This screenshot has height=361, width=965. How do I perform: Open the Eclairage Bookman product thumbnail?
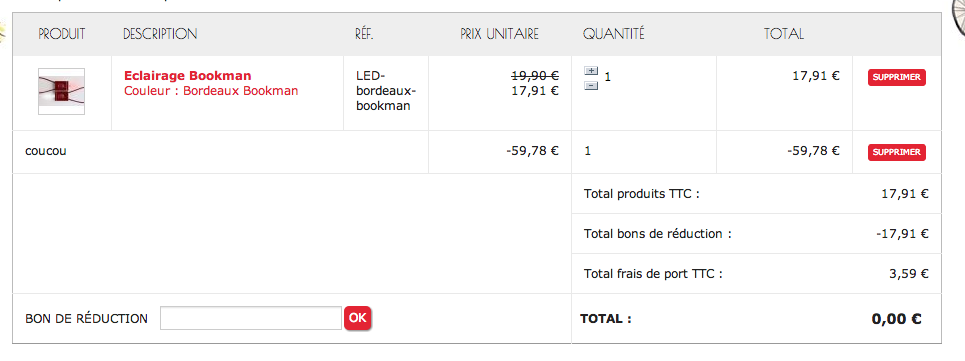point(61,91)
